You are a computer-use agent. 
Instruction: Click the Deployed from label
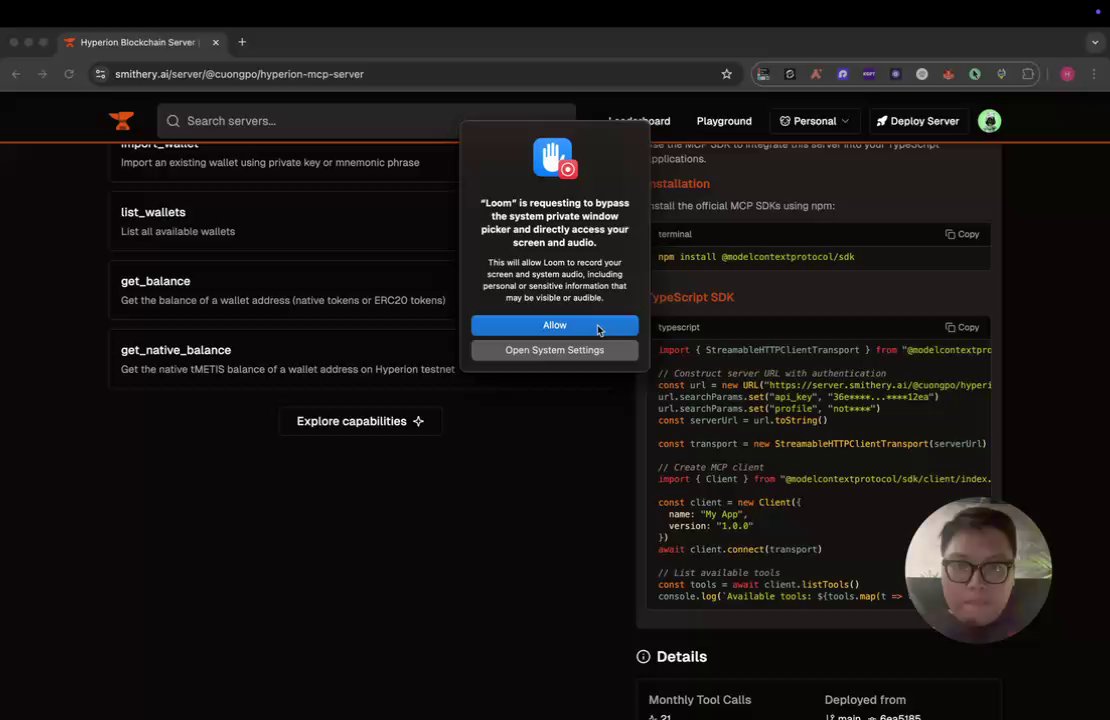[x=865, y=700]
